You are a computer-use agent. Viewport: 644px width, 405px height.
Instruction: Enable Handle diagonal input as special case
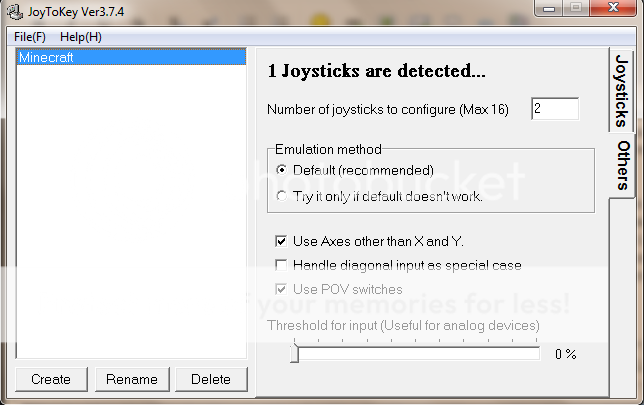(282, 265)
